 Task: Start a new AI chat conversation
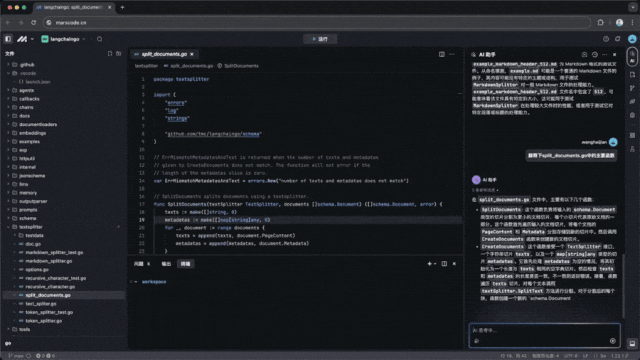point(584,55)
